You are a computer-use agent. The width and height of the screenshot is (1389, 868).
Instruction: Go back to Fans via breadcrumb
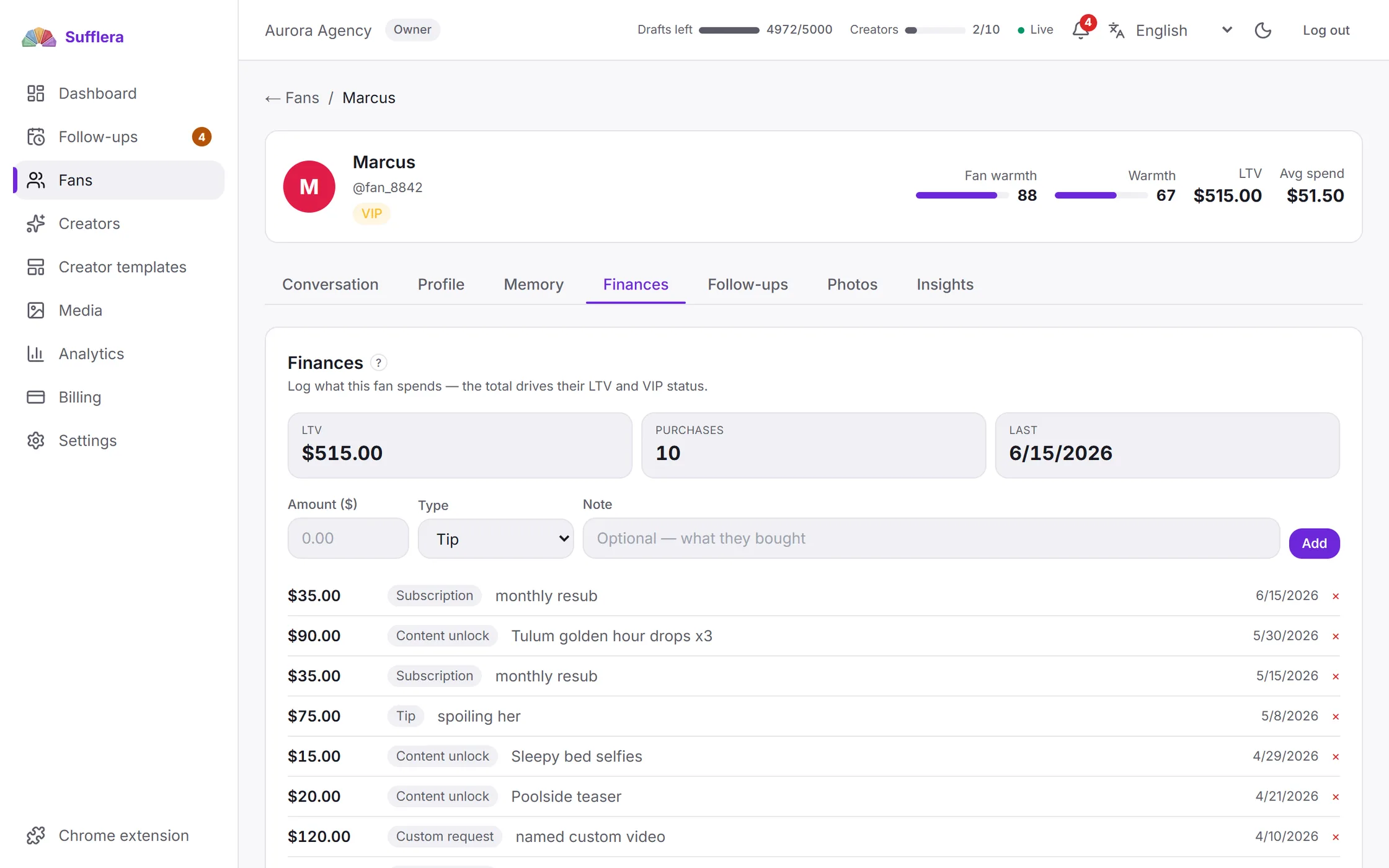[292, 98]
